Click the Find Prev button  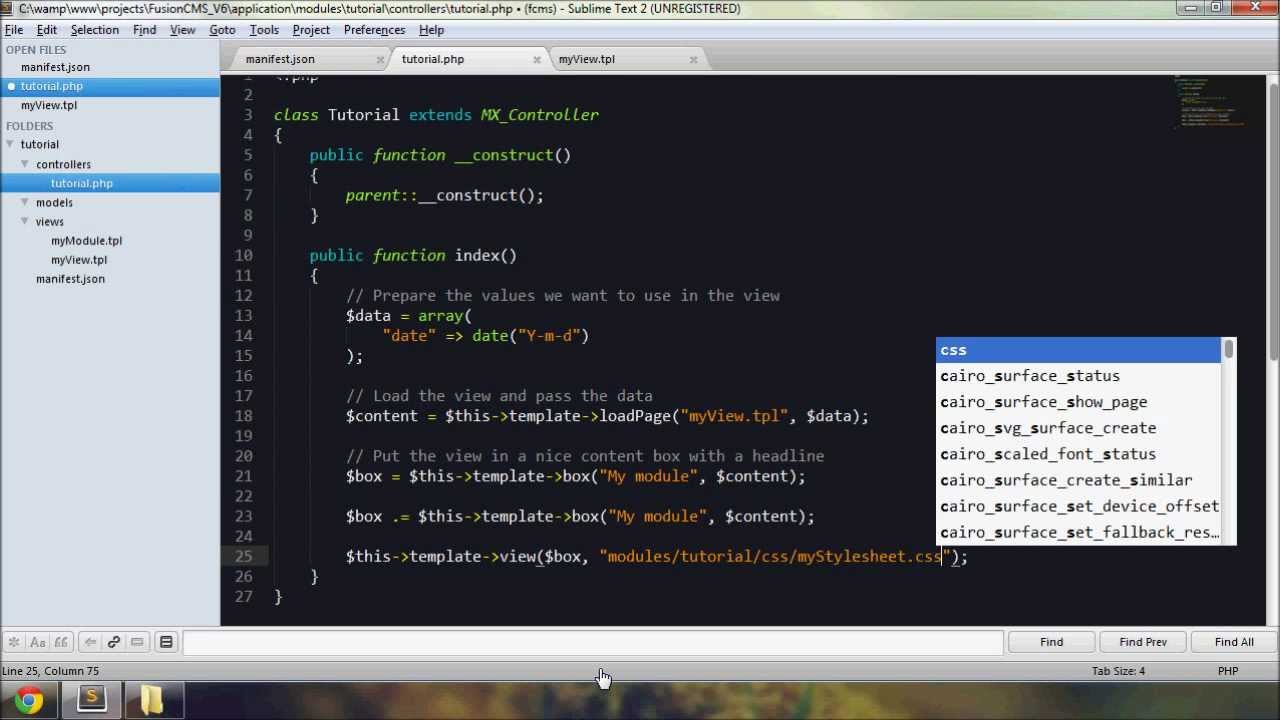click(x=1143, y=642)
